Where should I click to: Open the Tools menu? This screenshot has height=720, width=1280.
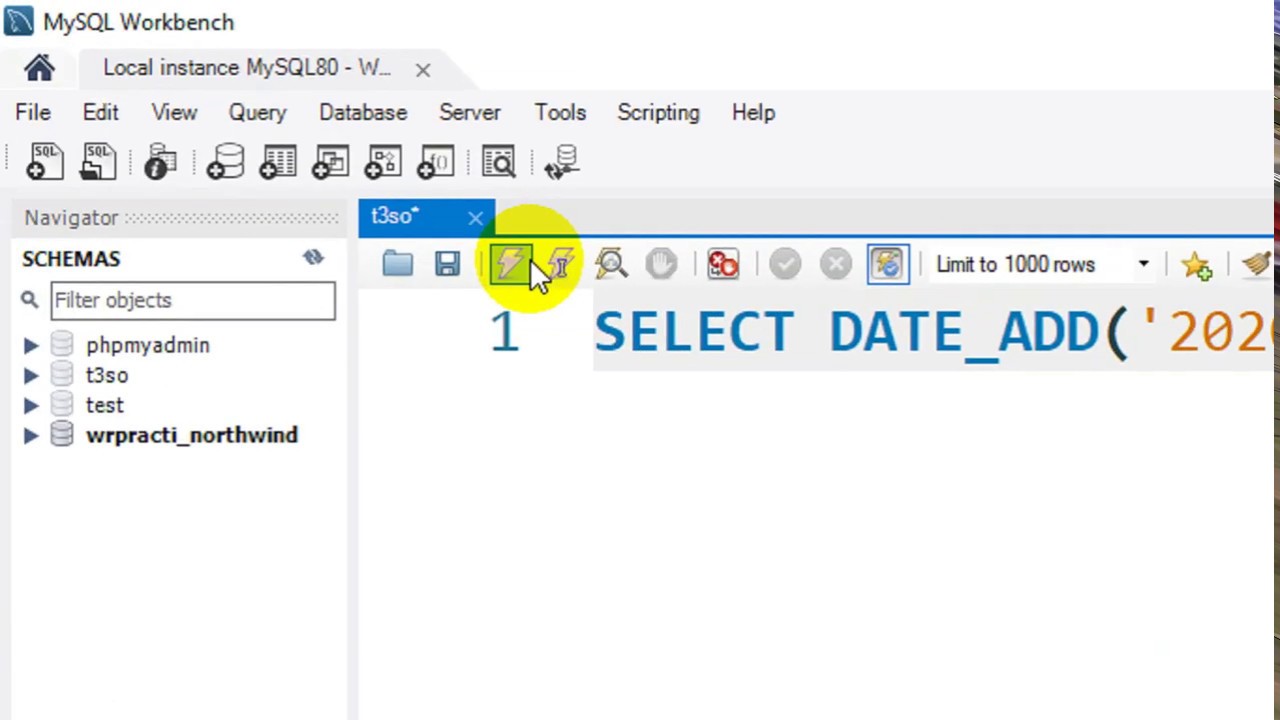point(560,112)
